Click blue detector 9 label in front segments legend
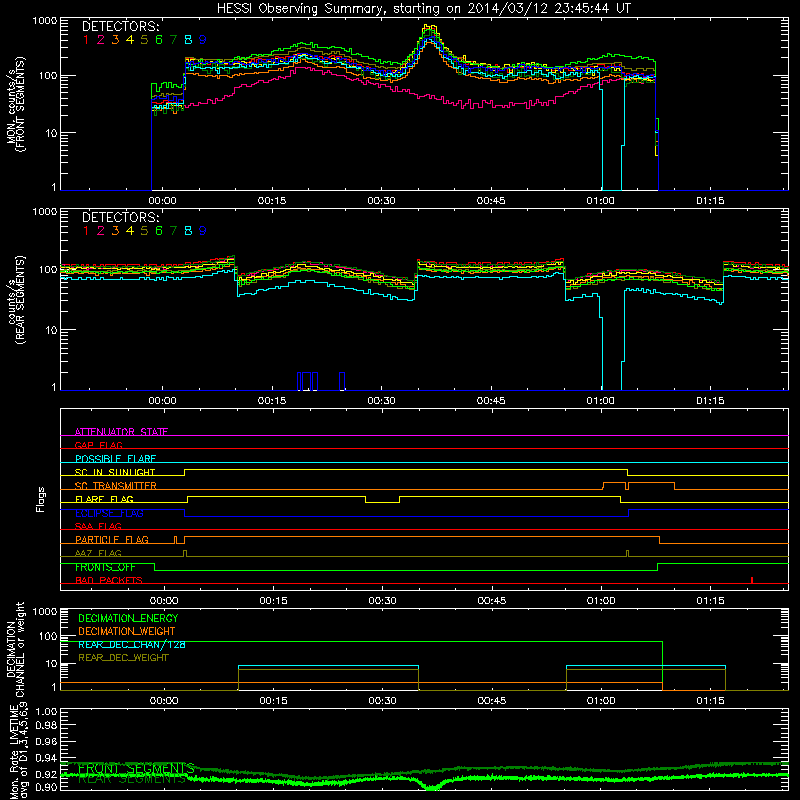 pyautogui.click(x=203, y=39)
